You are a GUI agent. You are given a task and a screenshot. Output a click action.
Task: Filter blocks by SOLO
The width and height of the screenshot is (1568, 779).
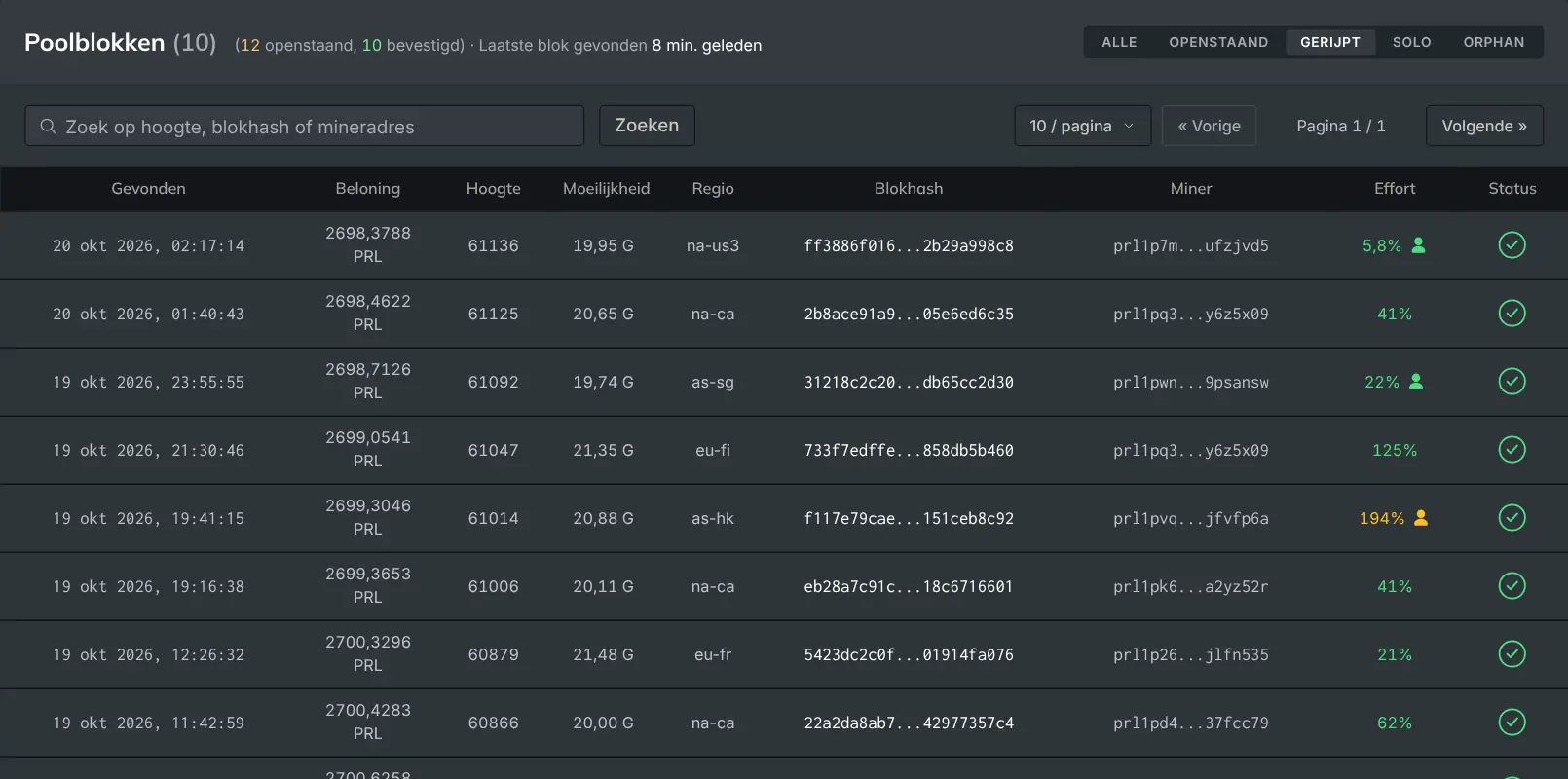(1411, 42)
